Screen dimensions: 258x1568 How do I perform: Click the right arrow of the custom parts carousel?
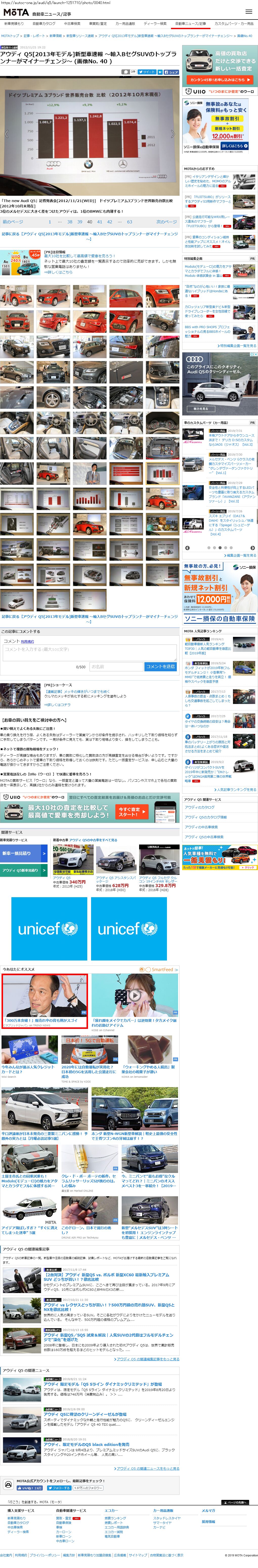click(x=252, y=548)
